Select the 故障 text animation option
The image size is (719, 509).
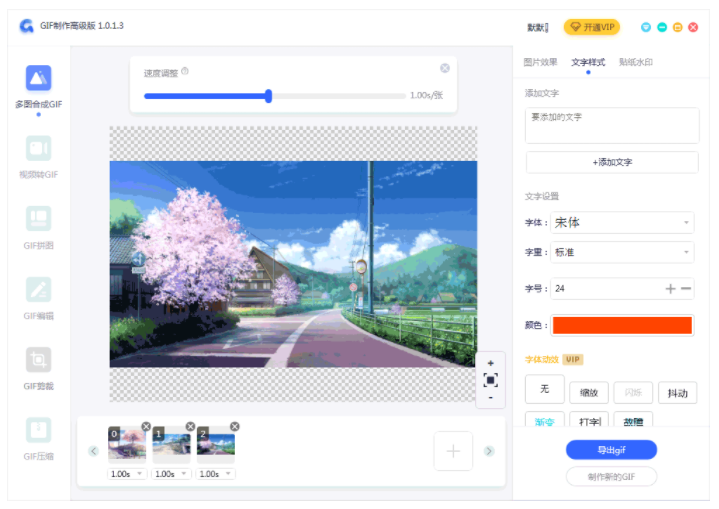pyautogui.click(x=633, y=420)
